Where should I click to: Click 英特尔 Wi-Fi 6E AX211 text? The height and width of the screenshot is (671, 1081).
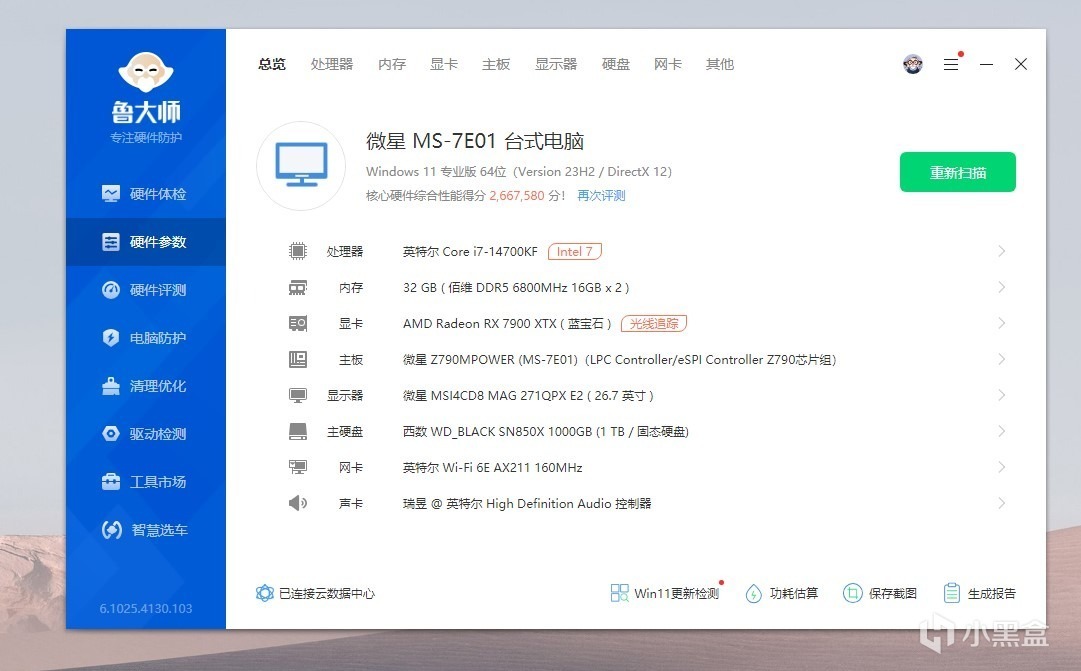492,468
